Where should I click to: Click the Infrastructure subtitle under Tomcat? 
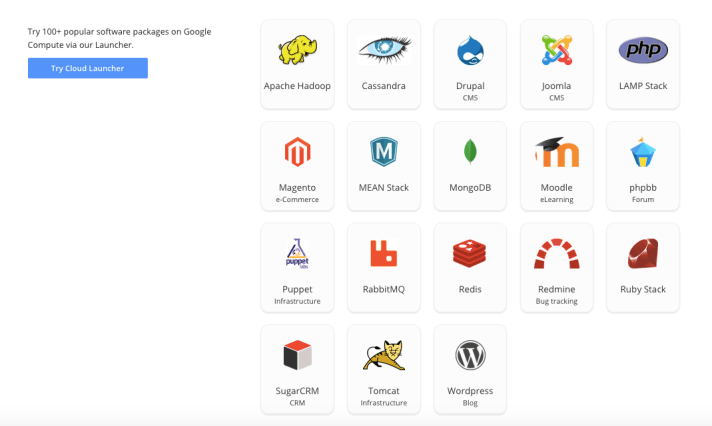[x=384, y=403]
